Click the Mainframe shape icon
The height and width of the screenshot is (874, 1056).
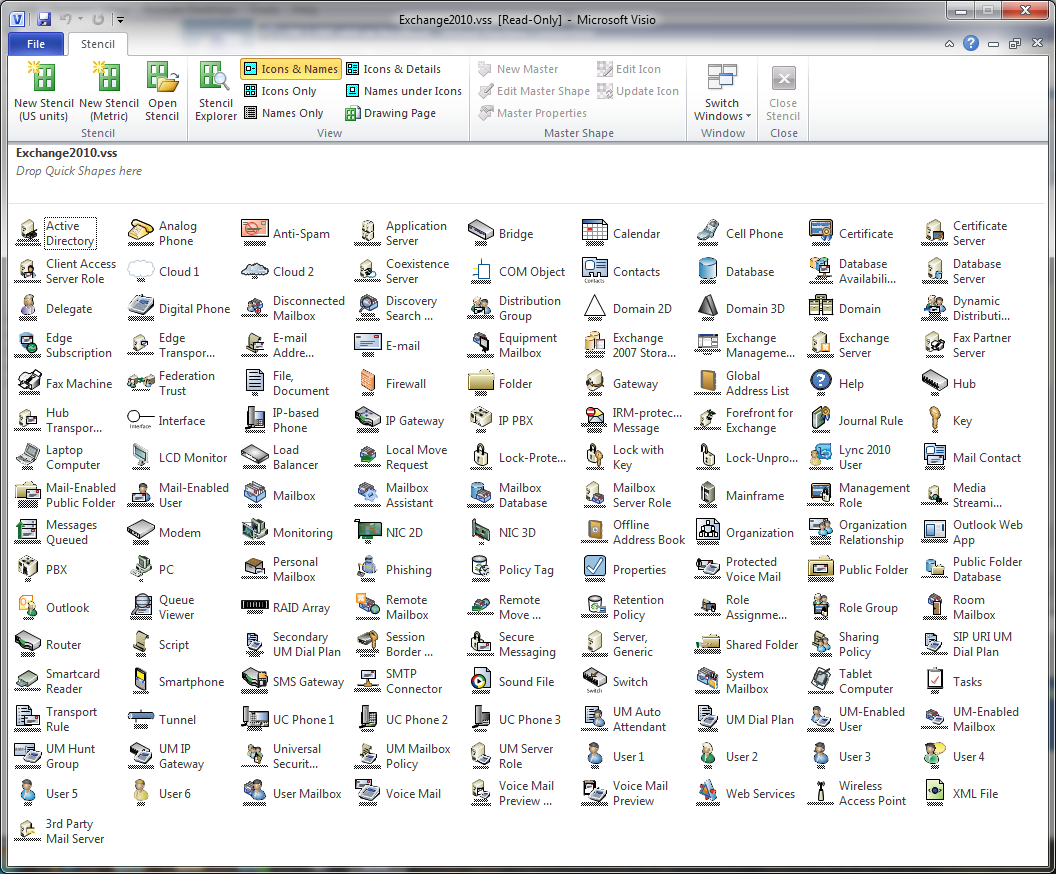(x=708, y=496)
